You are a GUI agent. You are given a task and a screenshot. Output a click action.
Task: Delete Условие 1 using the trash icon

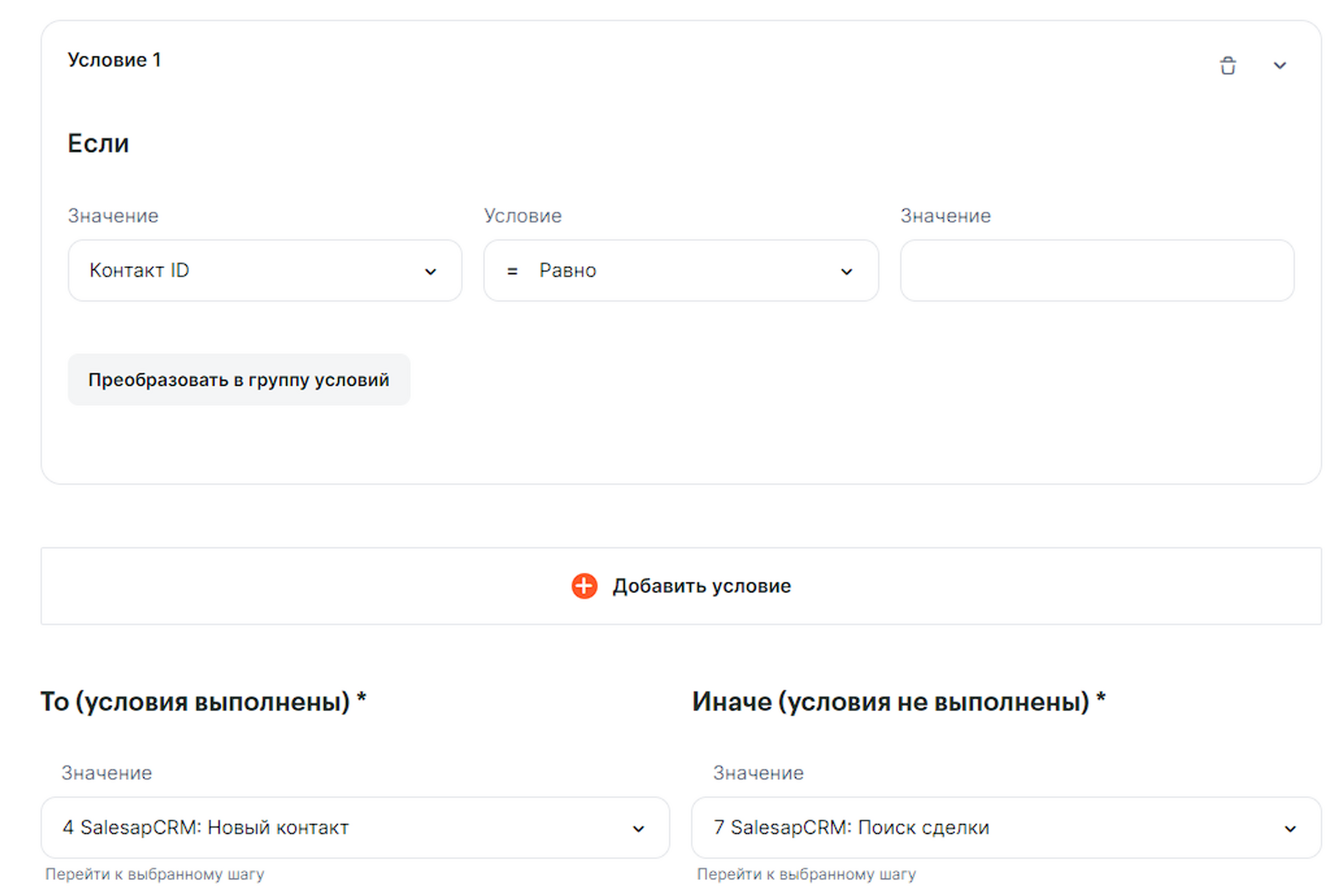point(1228,65)
